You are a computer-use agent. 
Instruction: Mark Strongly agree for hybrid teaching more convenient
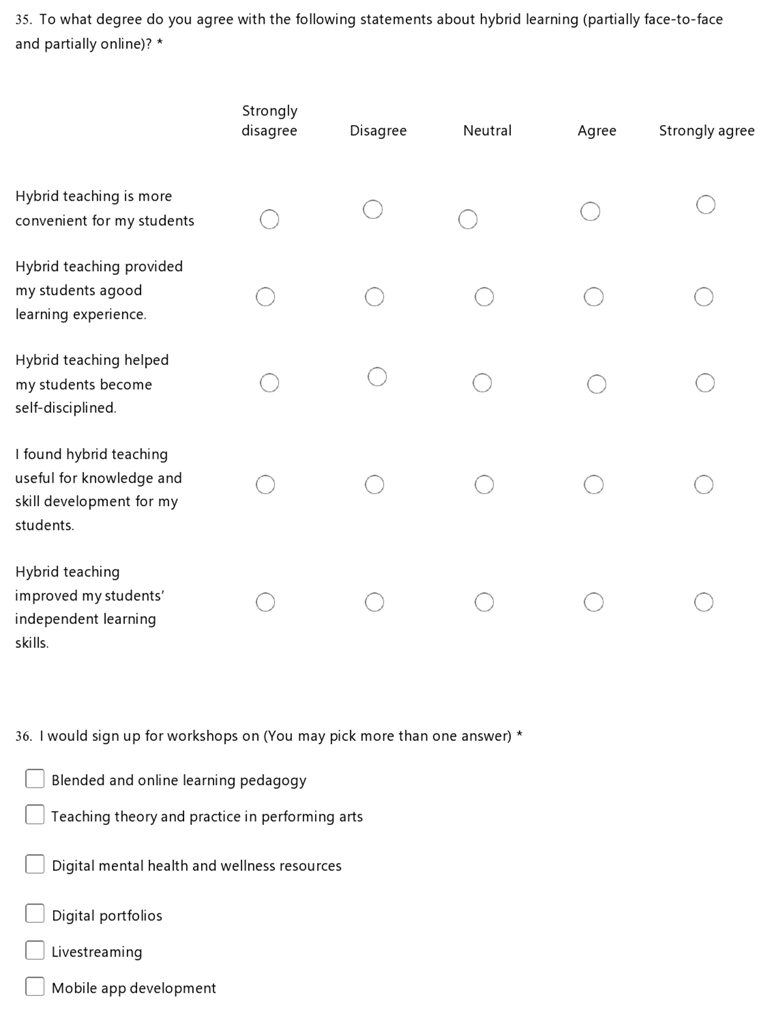tap(705, 205)
